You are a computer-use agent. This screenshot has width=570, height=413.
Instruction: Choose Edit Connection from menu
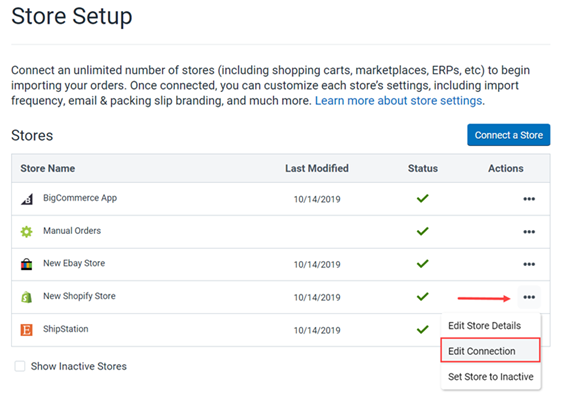coord(490,350)
